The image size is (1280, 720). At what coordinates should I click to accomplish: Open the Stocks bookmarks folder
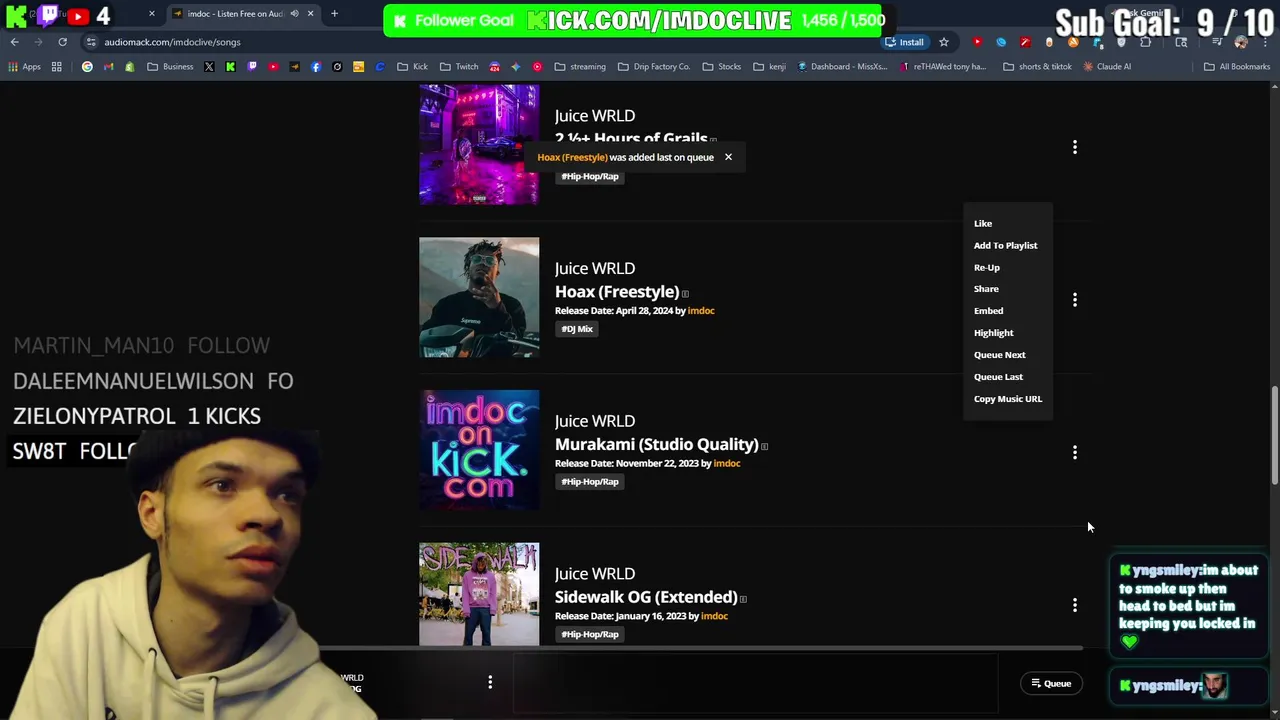pos(721,67)
